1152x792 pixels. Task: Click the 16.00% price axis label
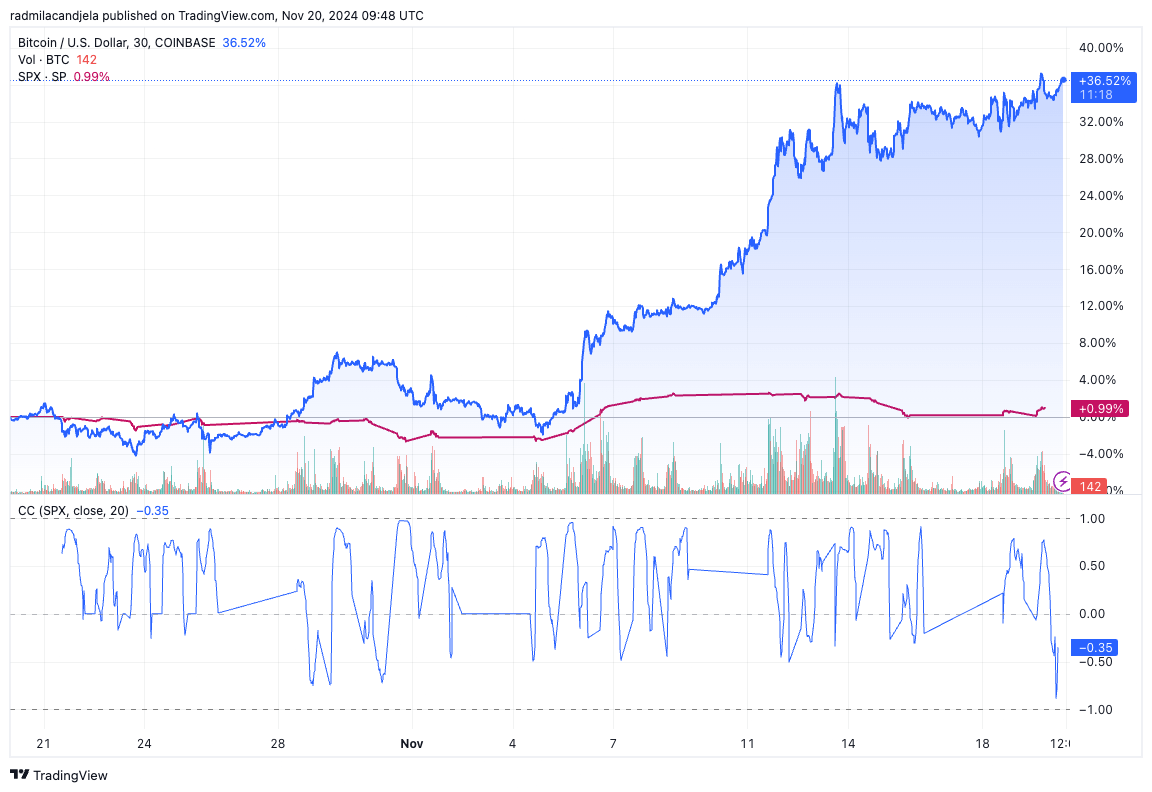1101,270
